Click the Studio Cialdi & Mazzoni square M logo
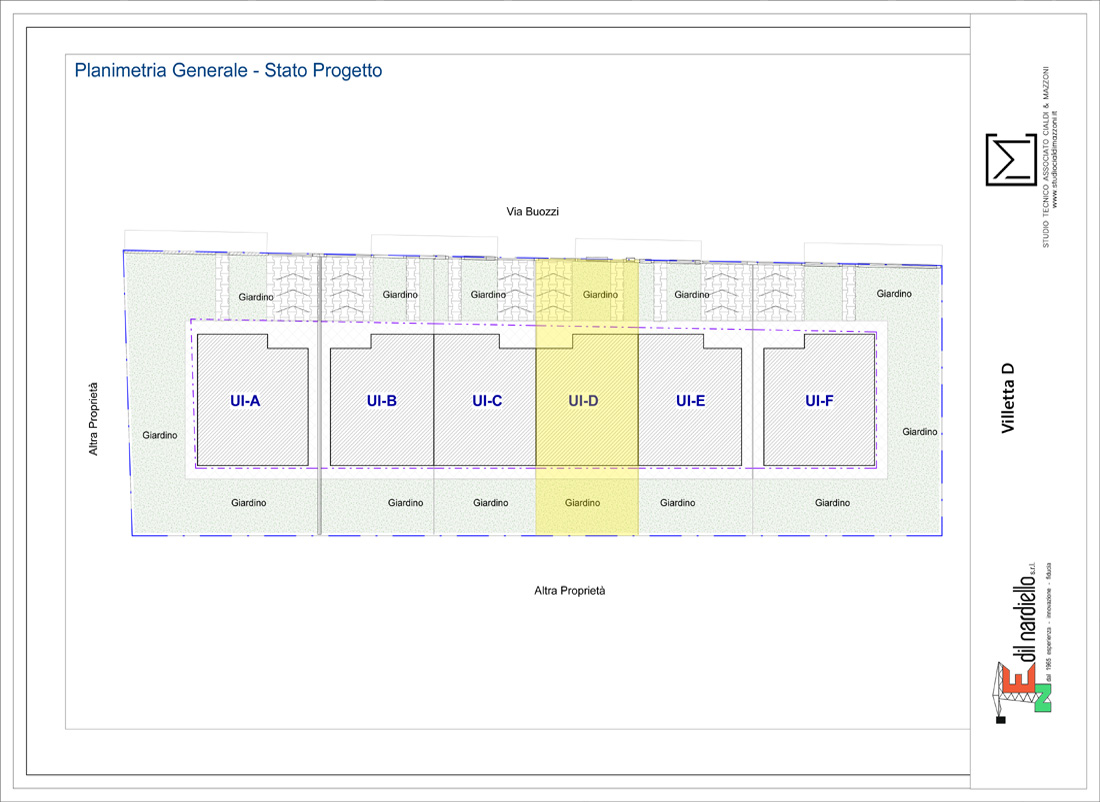Image resolution: width=1100 pixels, height=802 pixels. pos(1011,159)
